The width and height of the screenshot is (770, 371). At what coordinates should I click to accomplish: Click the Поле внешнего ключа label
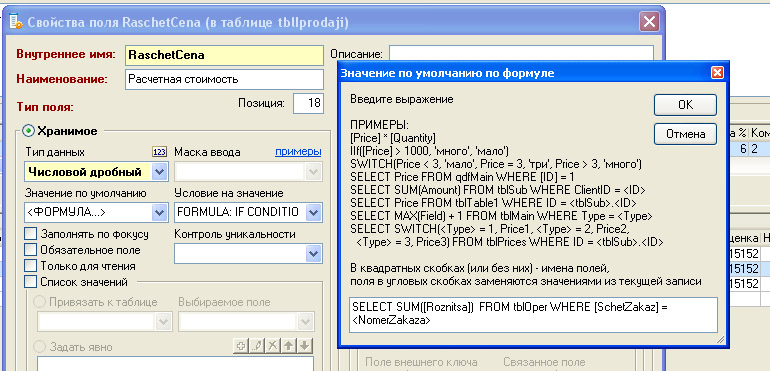(421, 363)
